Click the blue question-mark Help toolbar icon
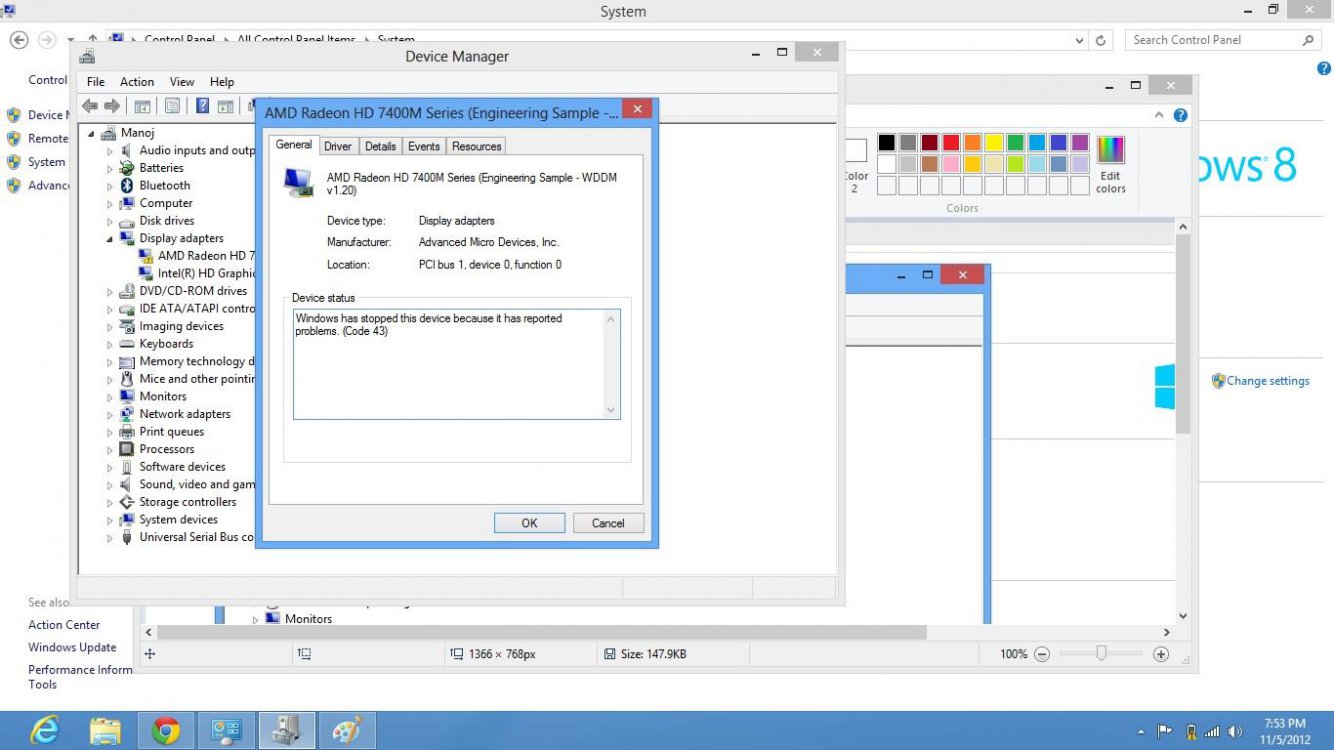 [202, 106]
